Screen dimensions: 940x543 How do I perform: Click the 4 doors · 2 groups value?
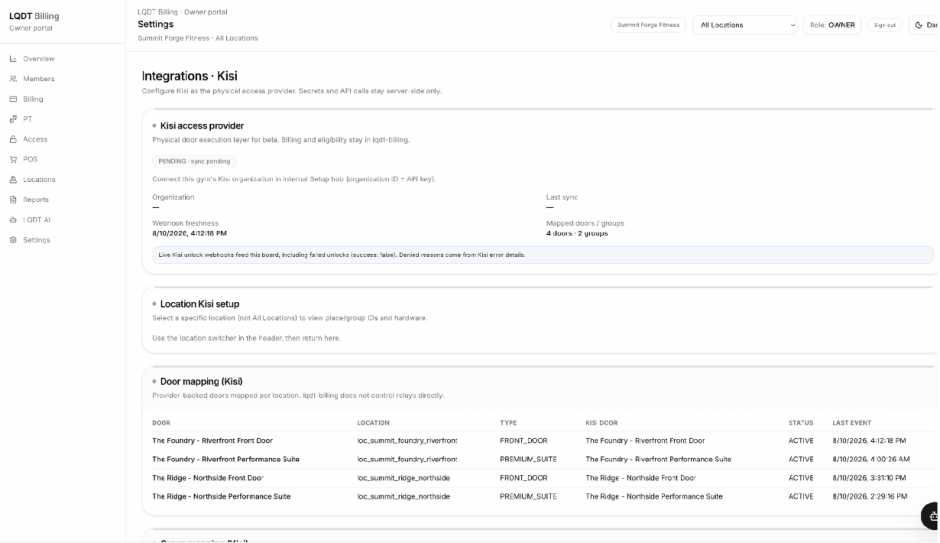click(x=577, y=233)
